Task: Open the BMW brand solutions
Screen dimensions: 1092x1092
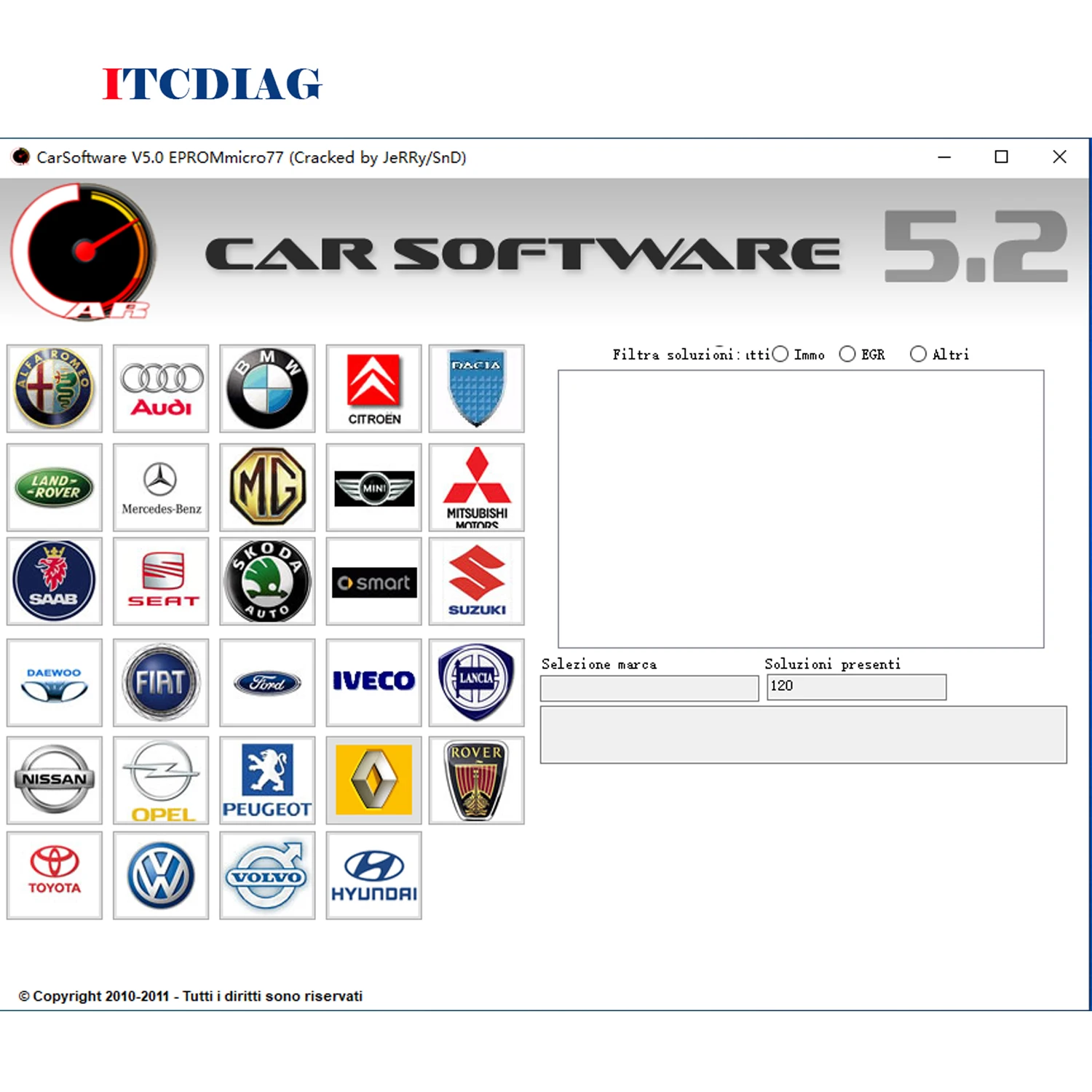Action: point(267,388)
